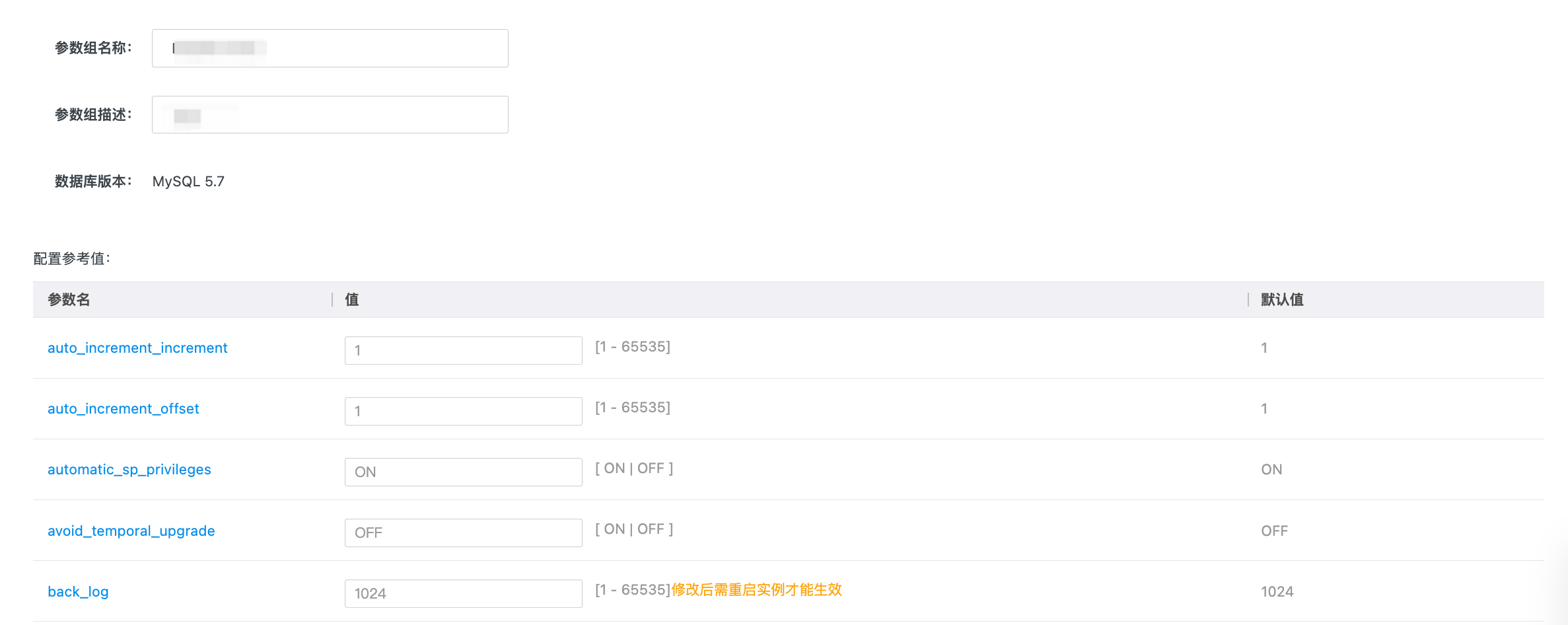The width and height of the screenshot is (1568, 625).
Task: Click the back_log default value 1024
Action: pos(1277,592)
